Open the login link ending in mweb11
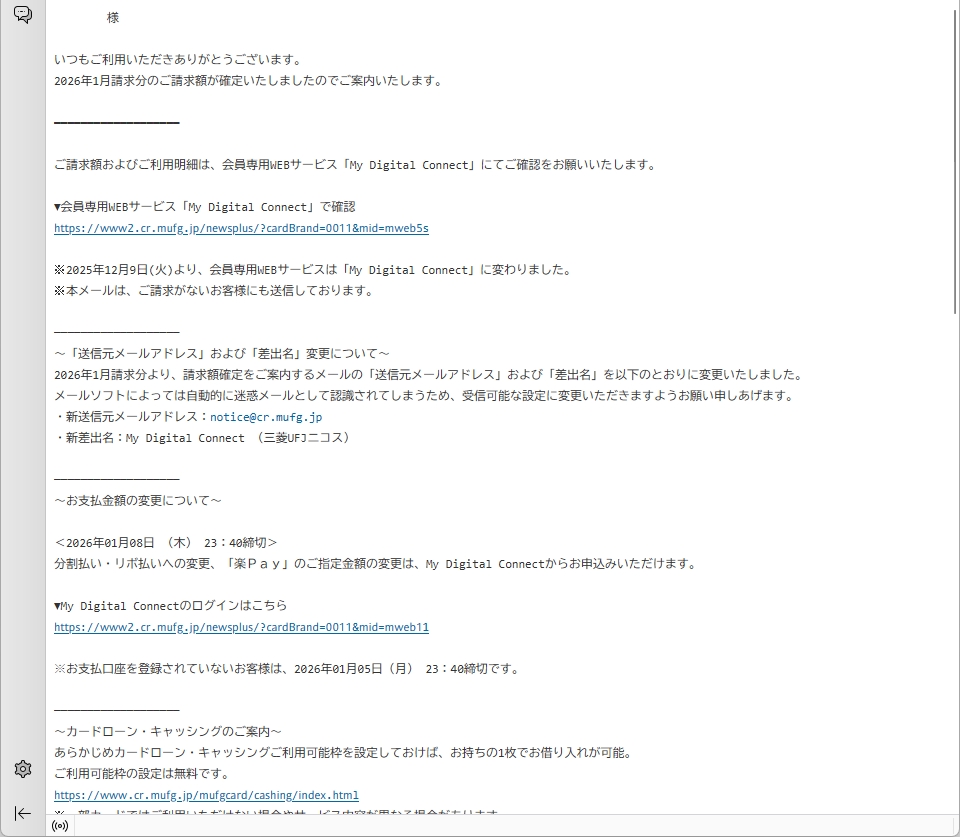Image resolution: width=960 pixels, height=837 pixels. click(241, 627)
